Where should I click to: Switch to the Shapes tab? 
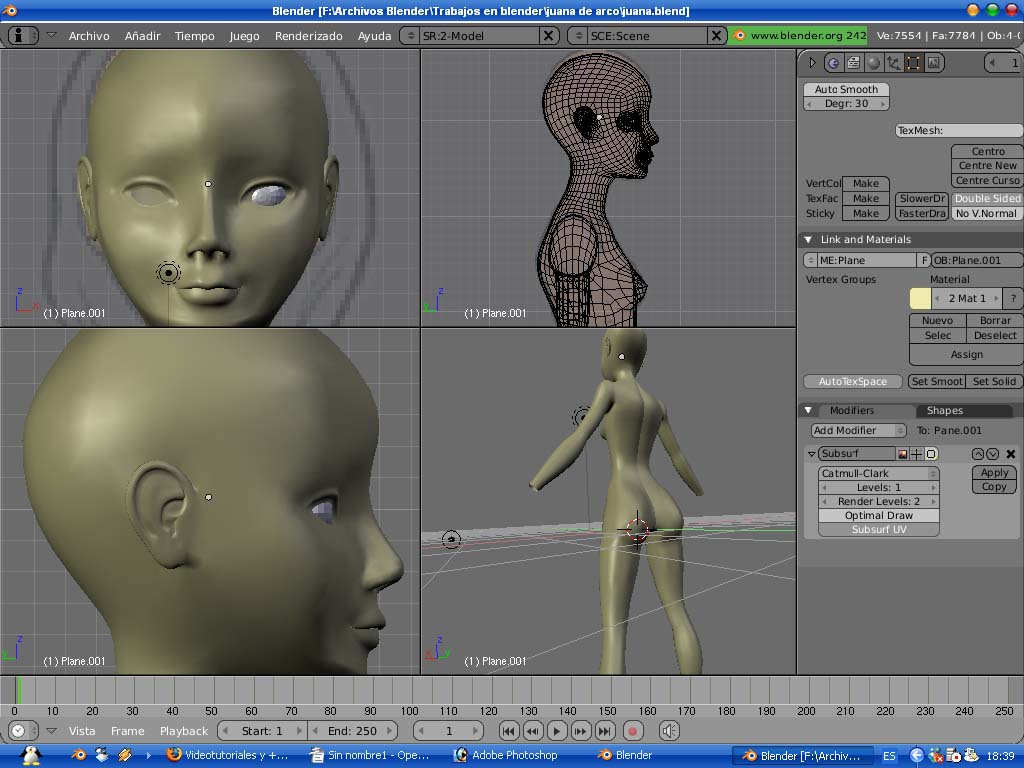pos(944,410)
